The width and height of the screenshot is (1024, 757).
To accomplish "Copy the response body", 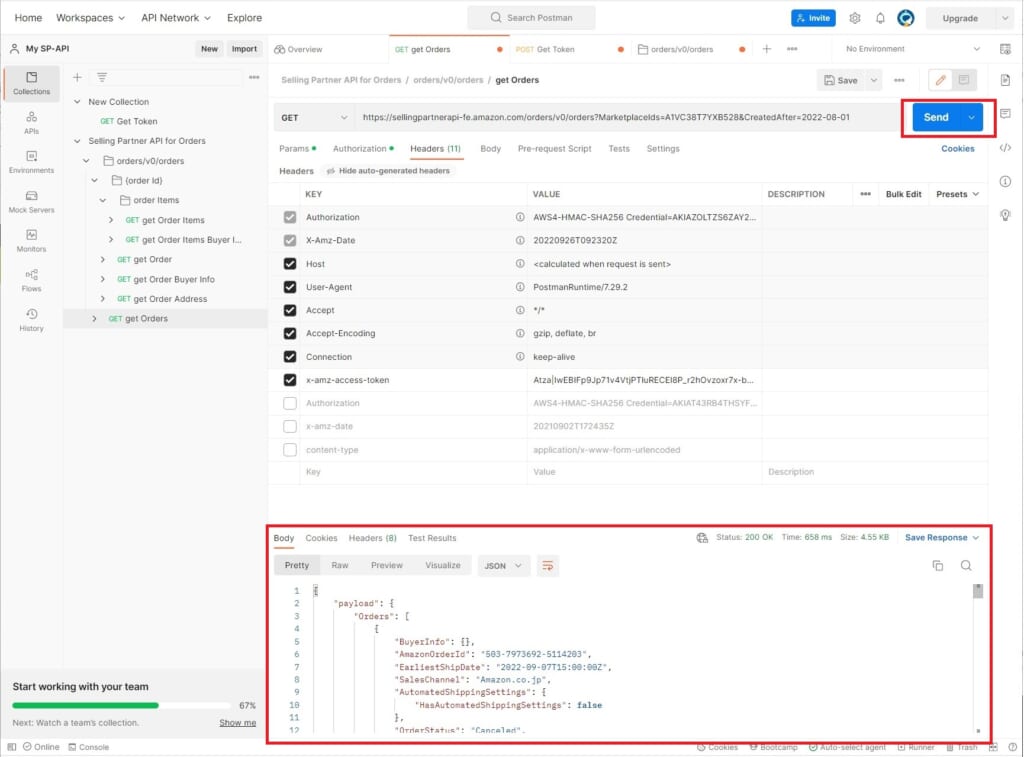I will pyautogui.click(x=938, y=566).
